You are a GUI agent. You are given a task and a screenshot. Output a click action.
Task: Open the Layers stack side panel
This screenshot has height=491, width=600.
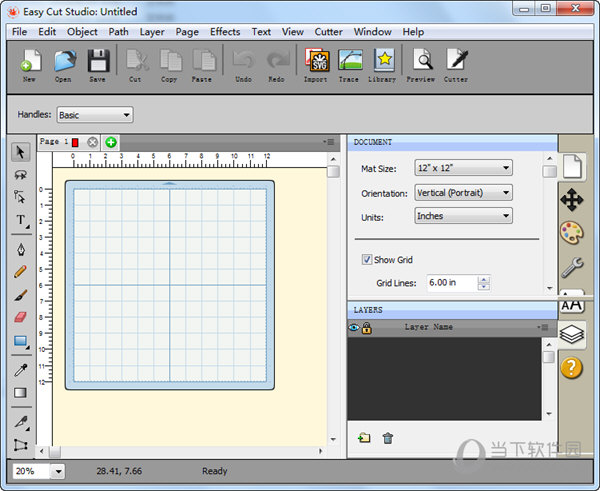click(x=572, y=334)
